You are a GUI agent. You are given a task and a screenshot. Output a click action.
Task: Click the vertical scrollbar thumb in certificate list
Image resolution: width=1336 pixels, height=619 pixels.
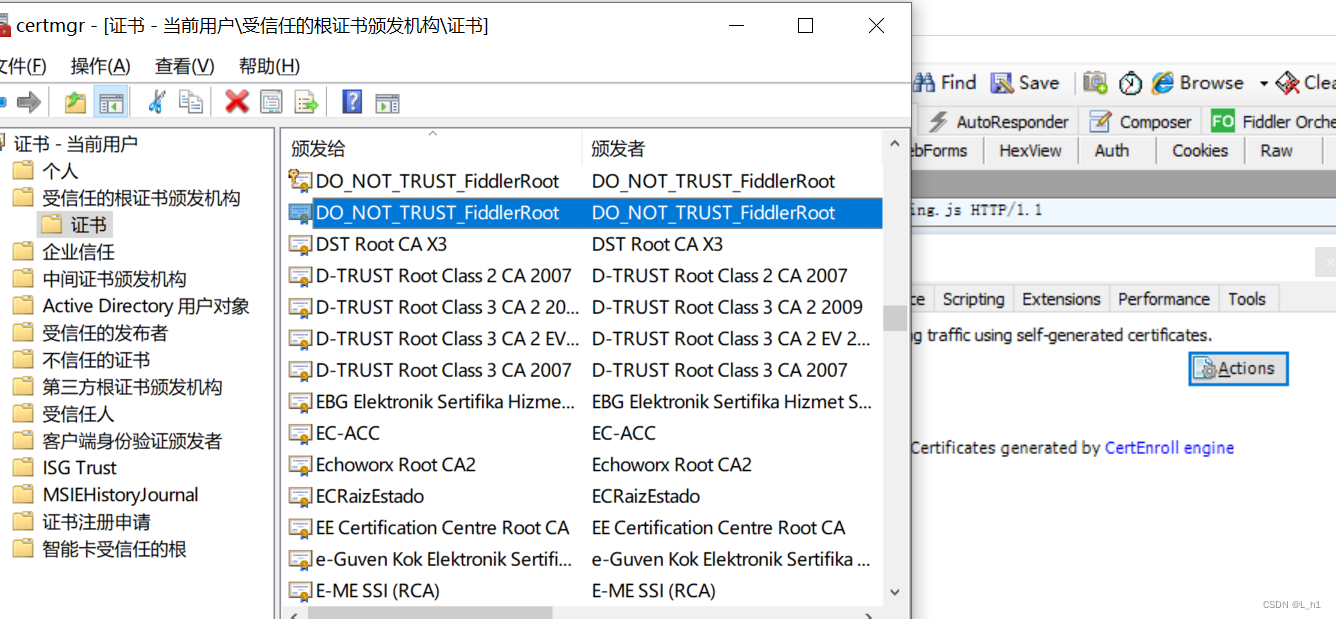pyautogui.click(x=895, y=318)
